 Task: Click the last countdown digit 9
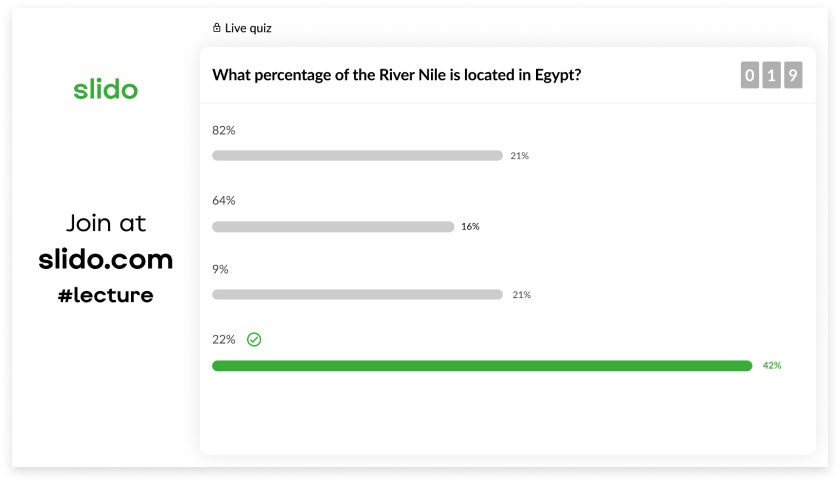(x=793, y=75)
